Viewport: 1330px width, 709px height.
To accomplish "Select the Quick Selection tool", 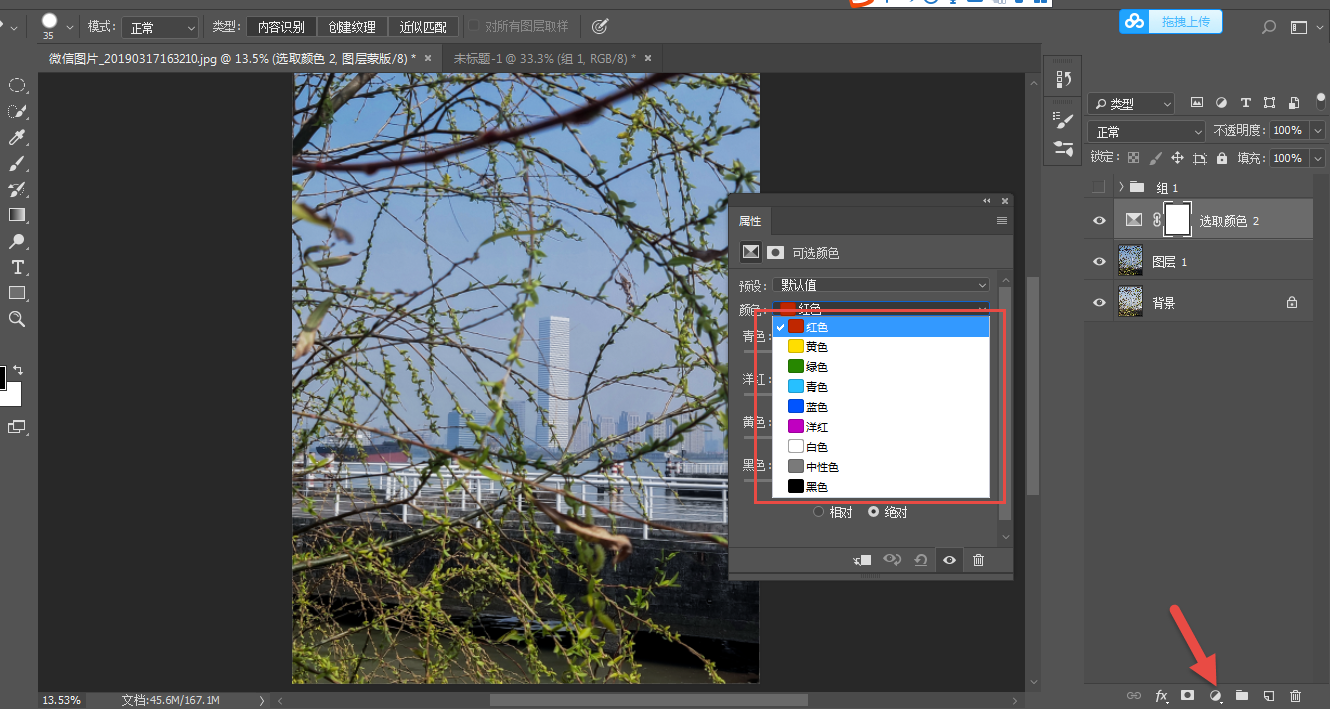I will [x=17, y=112].
